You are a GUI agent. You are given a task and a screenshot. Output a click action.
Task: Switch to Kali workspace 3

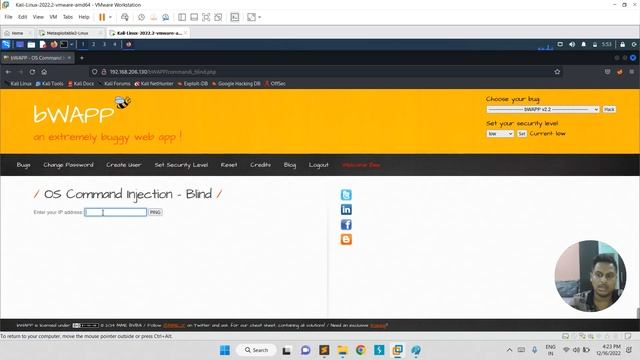coord(104,44)
